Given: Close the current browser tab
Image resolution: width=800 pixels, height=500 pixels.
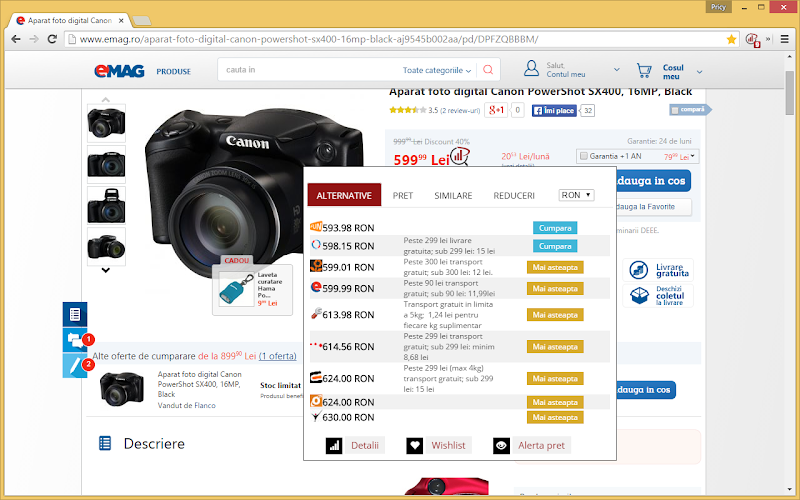Looking at the screenshot, I should pos(121,20).
